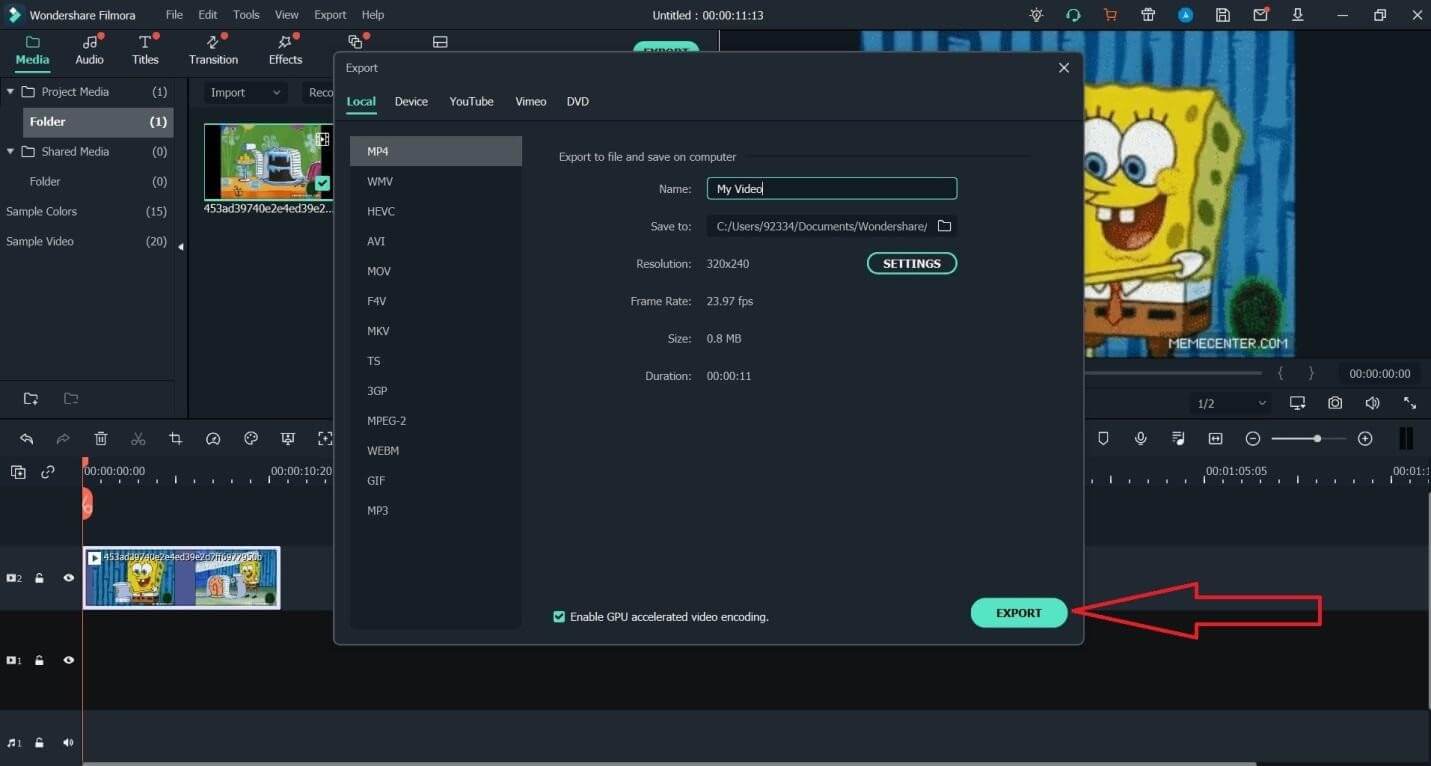Click the gift box icon

1148,15
